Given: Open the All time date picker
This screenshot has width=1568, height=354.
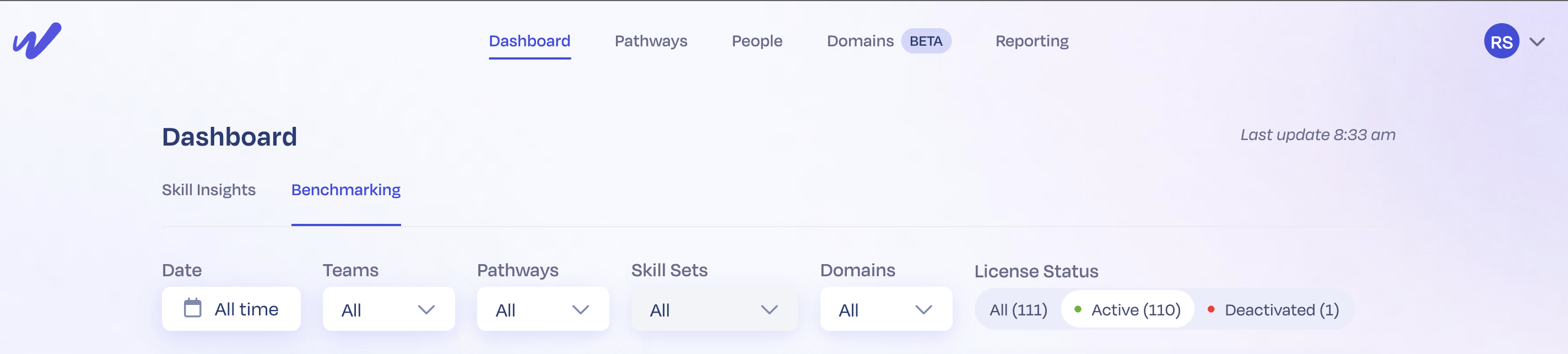Looking at the screenshot, I should (231, 308).
